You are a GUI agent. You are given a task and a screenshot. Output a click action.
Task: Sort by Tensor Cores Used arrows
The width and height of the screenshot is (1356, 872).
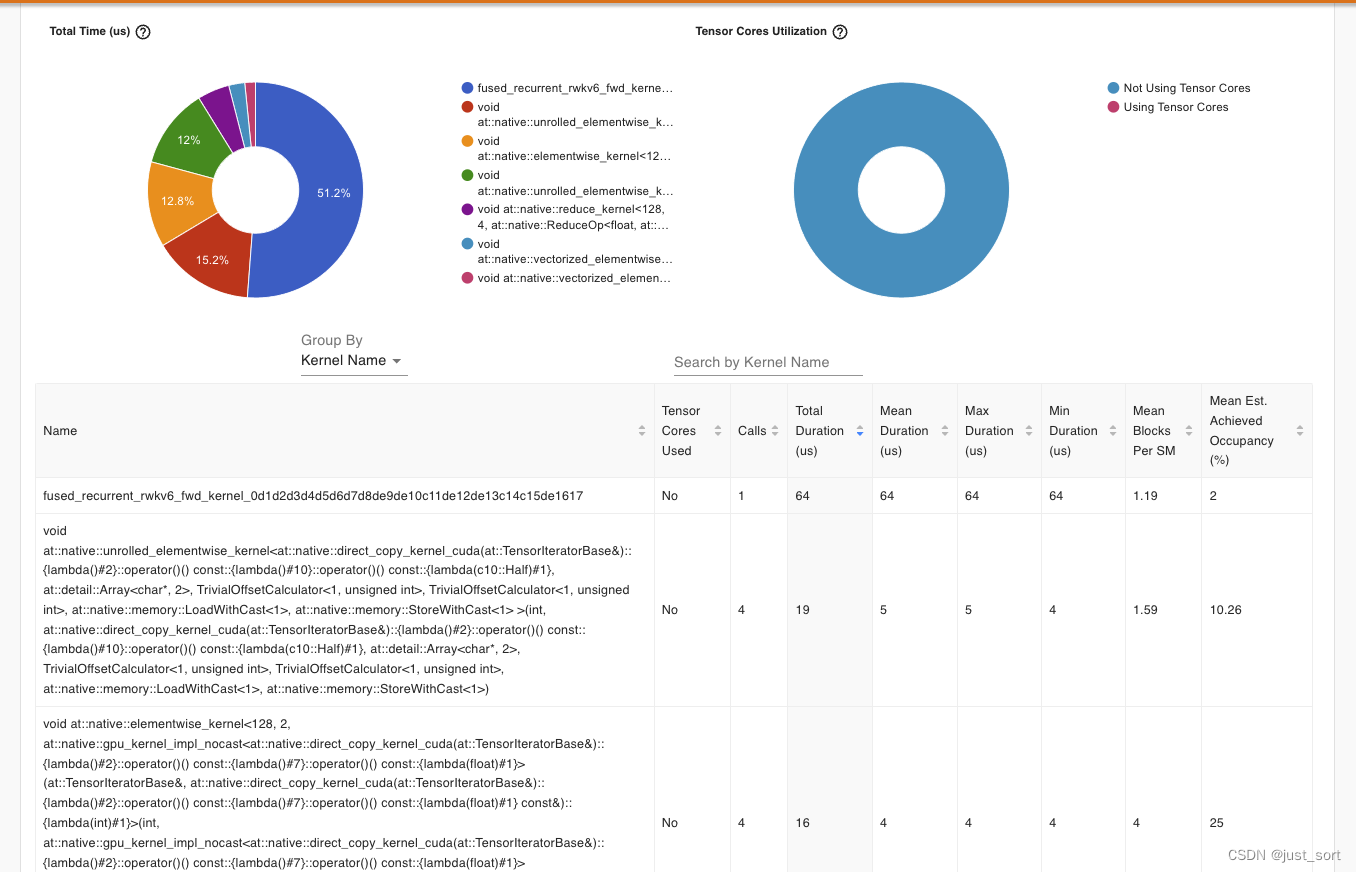(x=717, y=431)
